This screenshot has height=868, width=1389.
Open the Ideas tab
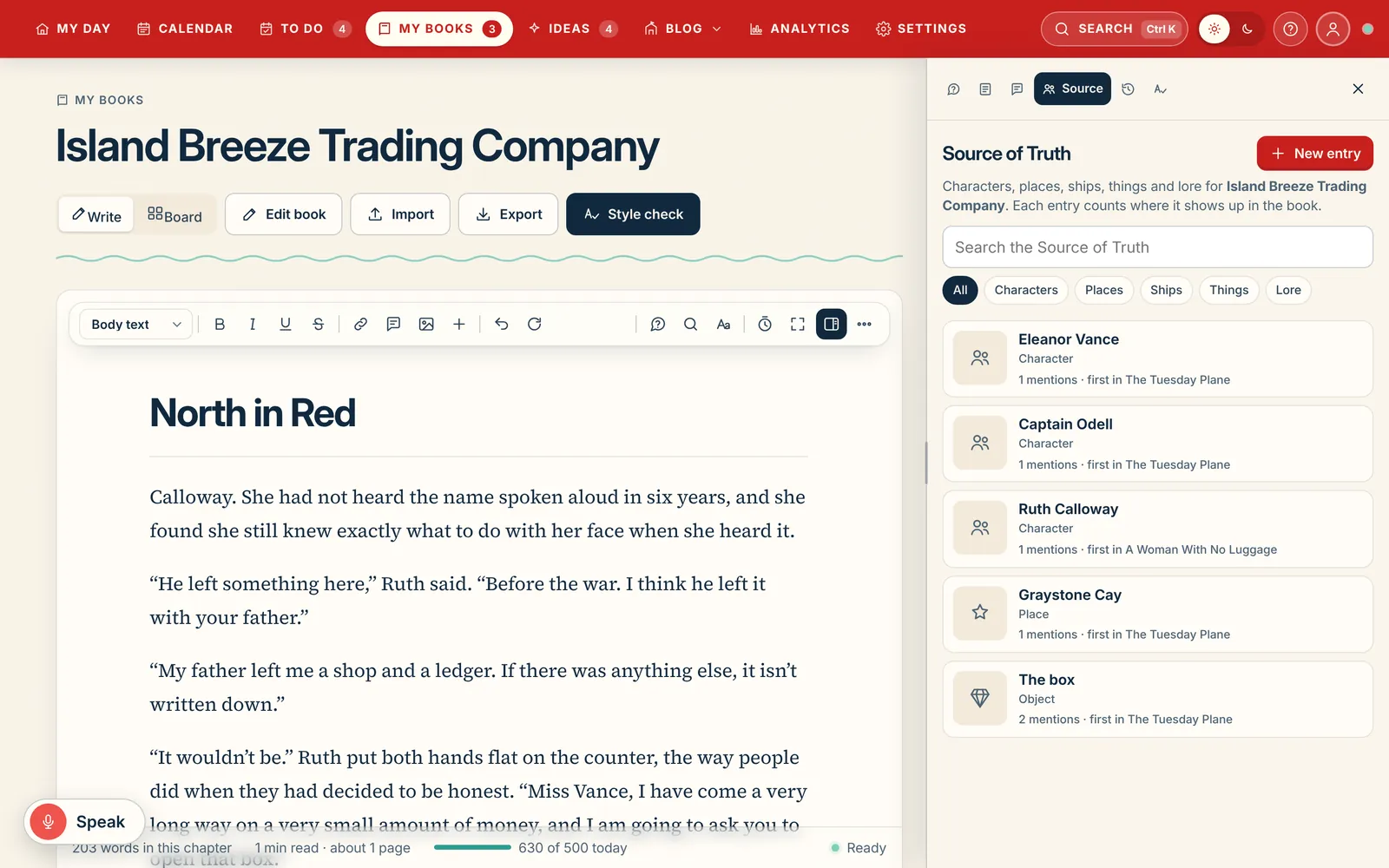point(573,29)
